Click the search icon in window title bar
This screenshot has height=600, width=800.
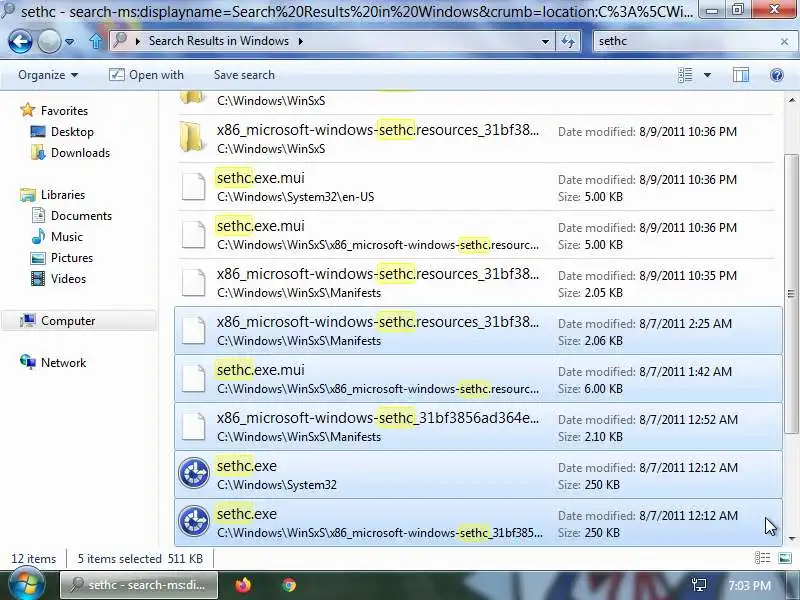(7, 9)
